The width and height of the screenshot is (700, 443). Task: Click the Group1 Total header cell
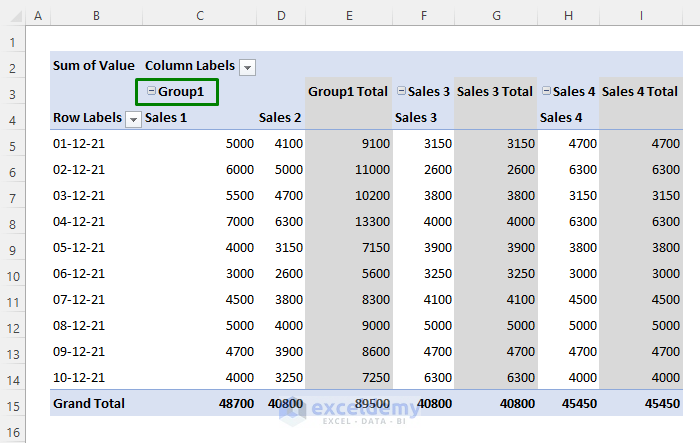348,92
